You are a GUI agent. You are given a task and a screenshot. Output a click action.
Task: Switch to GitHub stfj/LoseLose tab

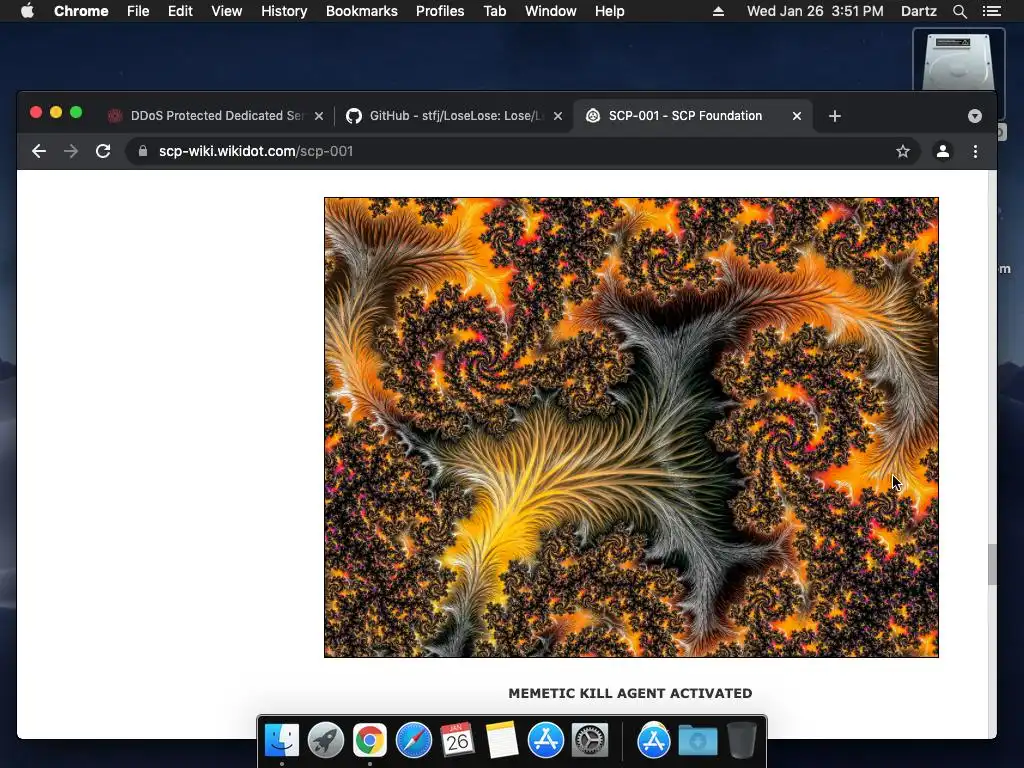[455, 116]
